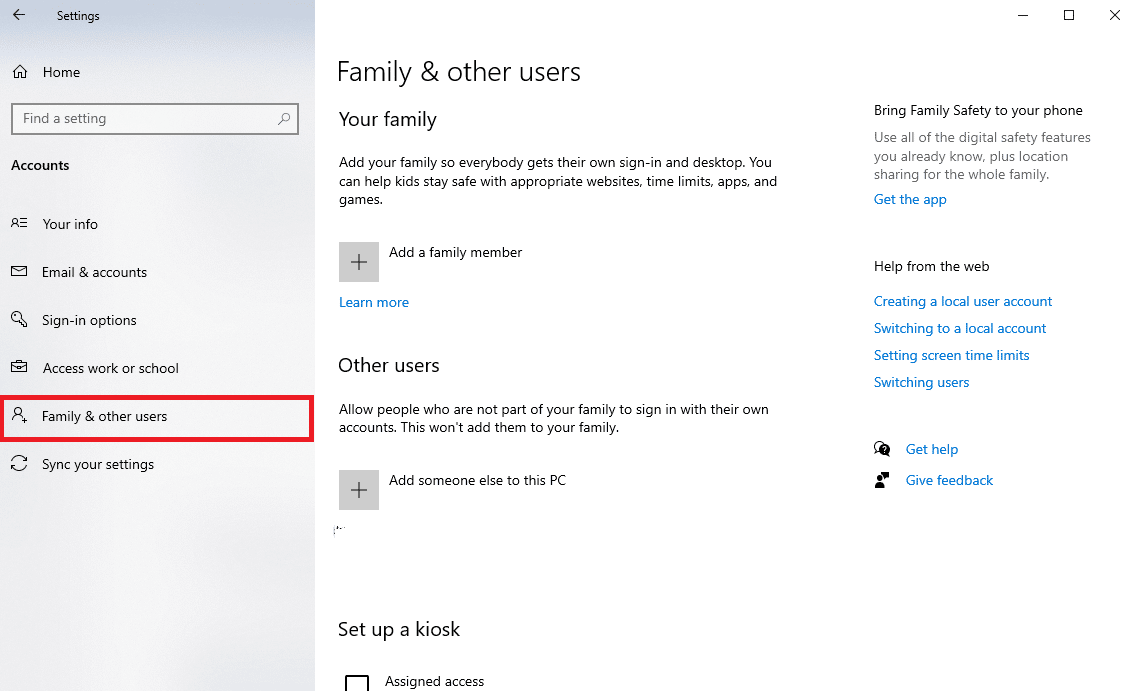Click the Get help link
Viewport: 1135px width, 691px height.
point(932,449)
